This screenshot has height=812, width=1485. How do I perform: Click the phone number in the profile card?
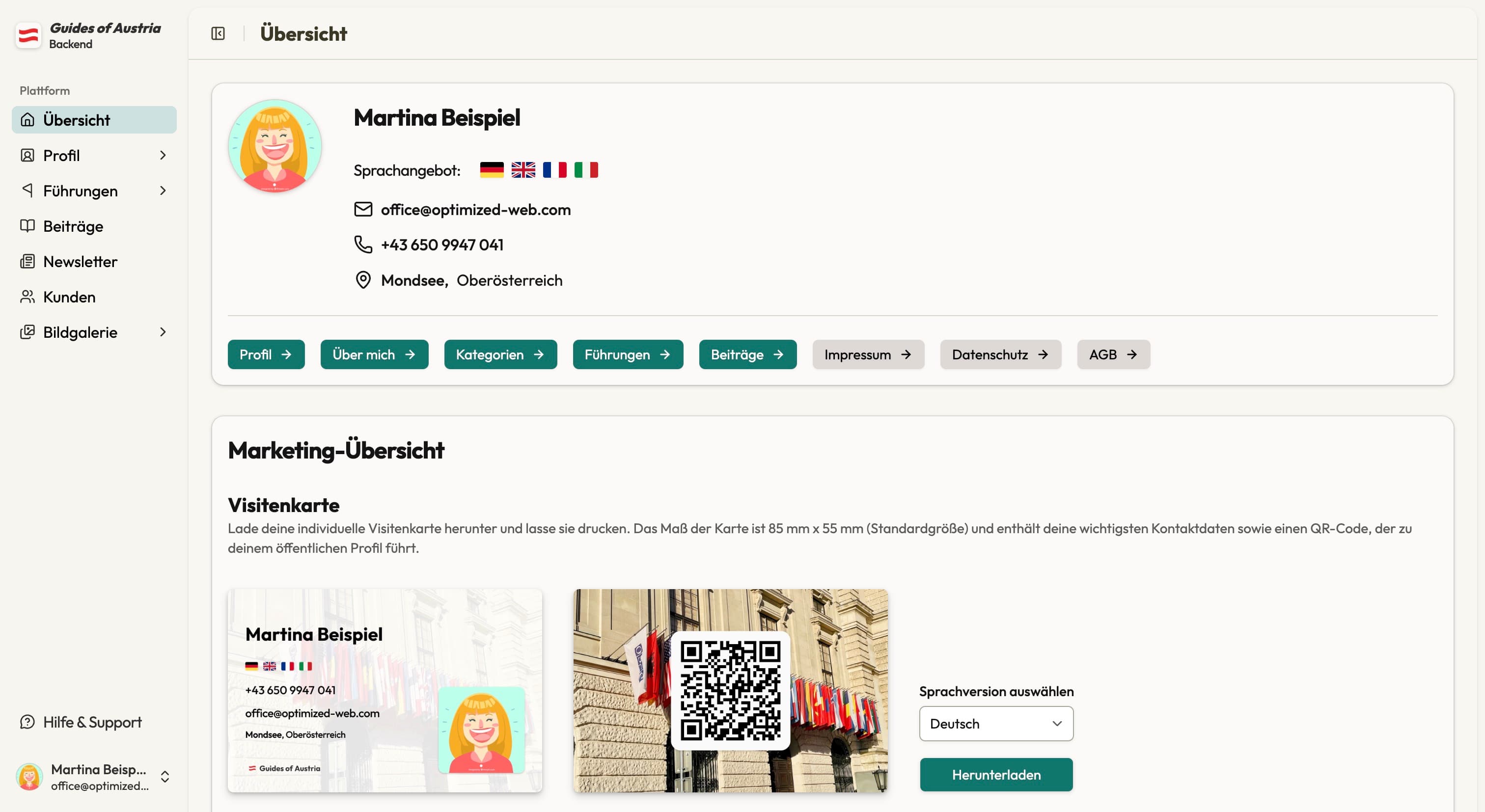point(442,244)
